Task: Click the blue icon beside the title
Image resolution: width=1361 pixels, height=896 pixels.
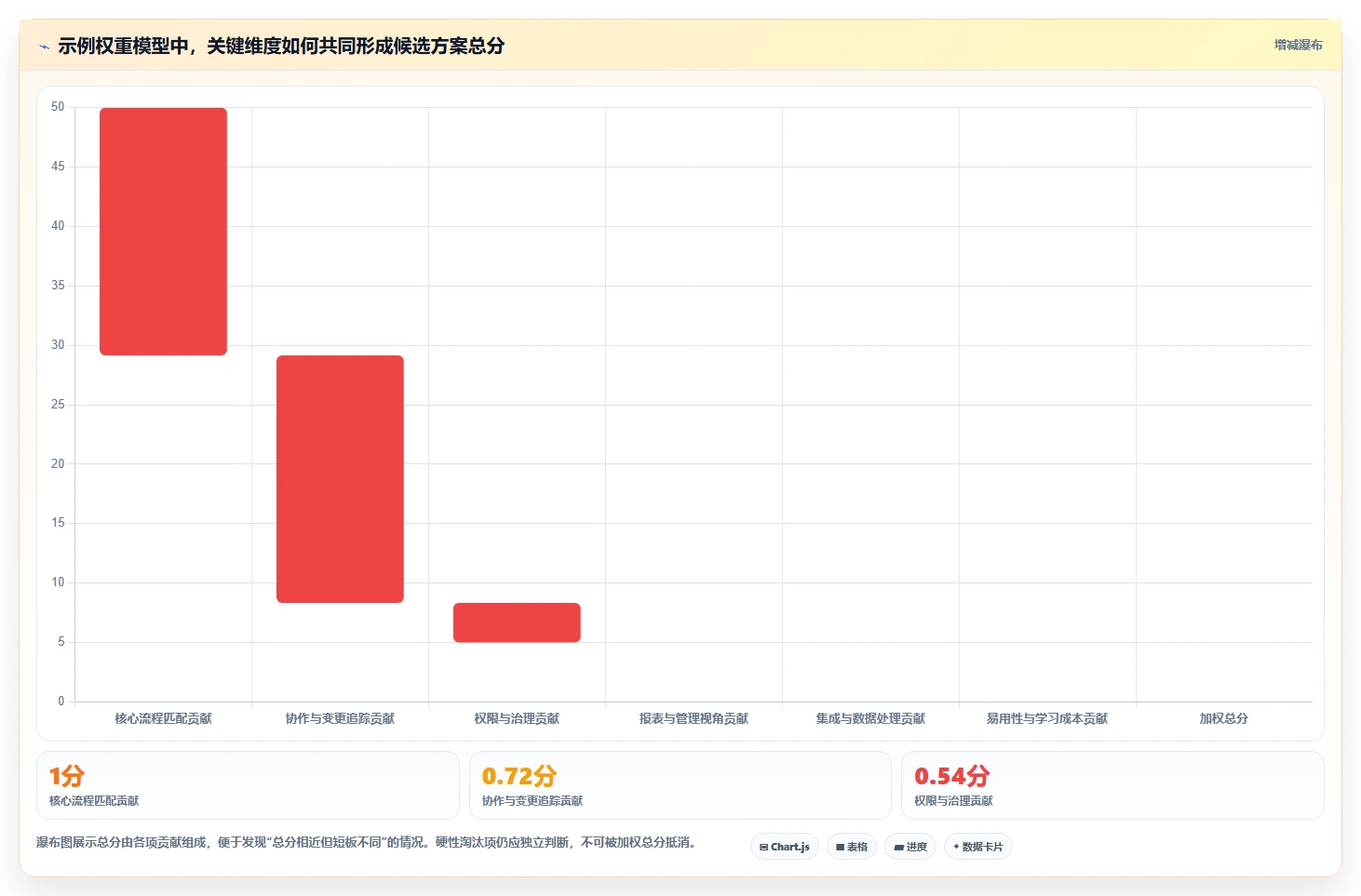Action: pos(44,47)
